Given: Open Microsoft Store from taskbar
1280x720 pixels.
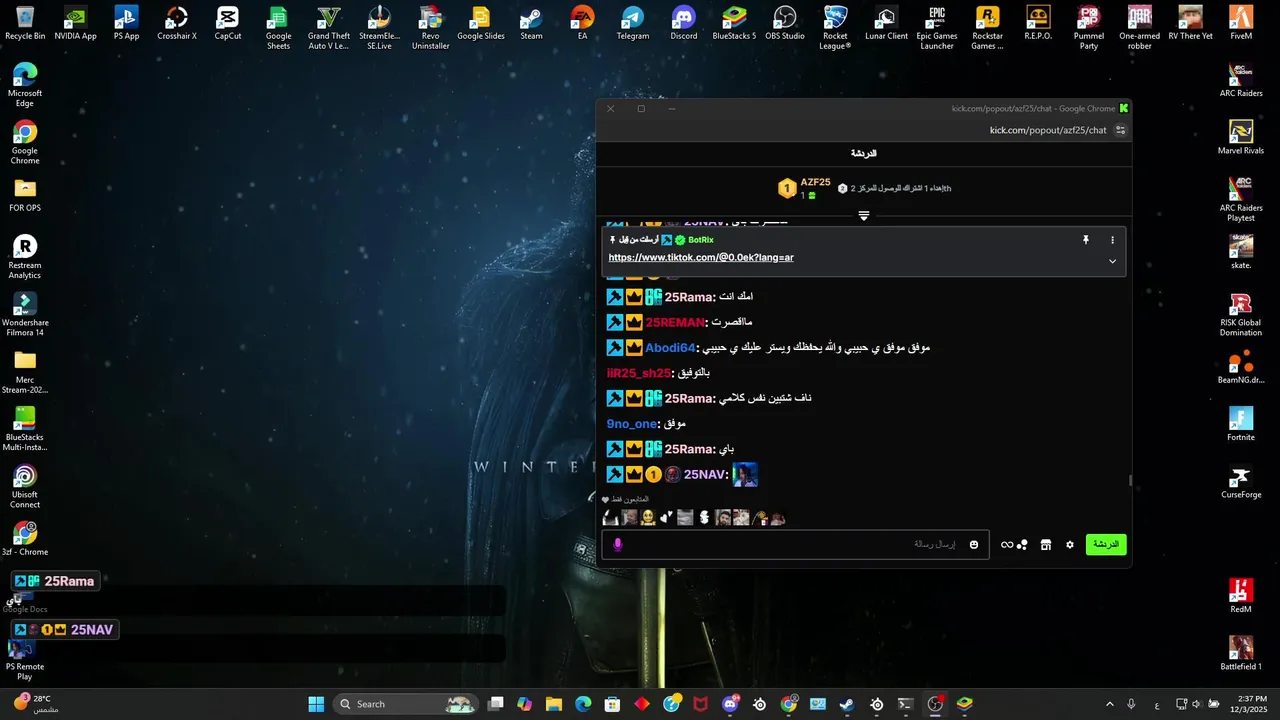Looking at the screenshot, I should (612, 704).
